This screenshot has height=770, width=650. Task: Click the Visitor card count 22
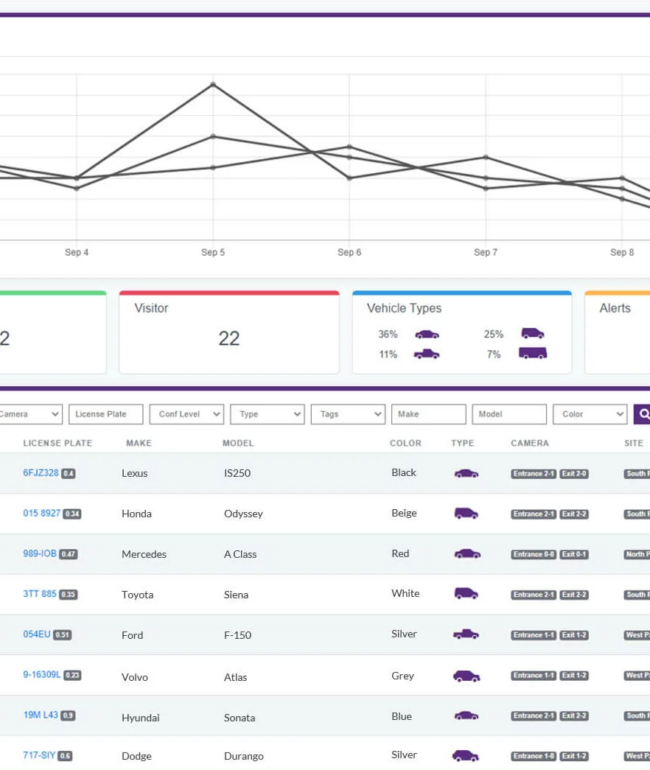pos(229,338)
